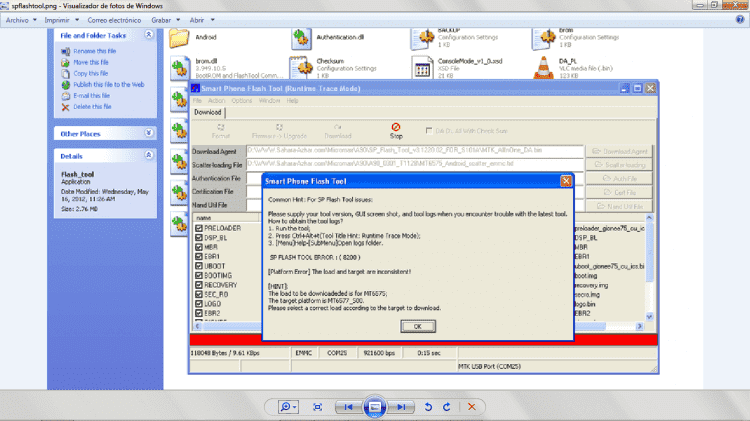Click the Download Agent path field
The height and width of the screenshot is (421, 750).
(x=415, y=151)
